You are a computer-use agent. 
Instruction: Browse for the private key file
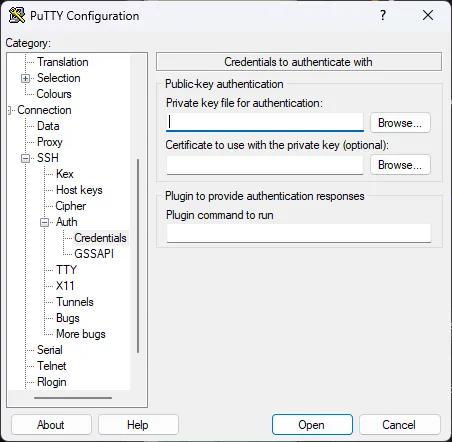[400, 123]
